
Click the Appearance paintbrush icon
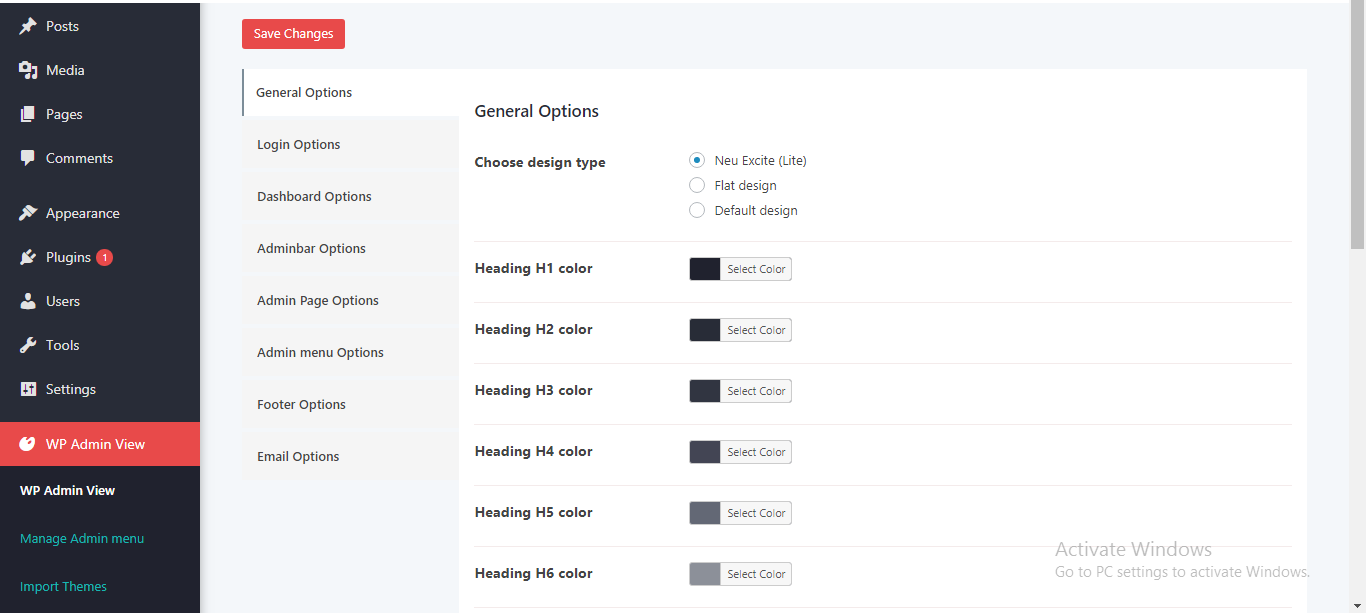click(28, 213)
